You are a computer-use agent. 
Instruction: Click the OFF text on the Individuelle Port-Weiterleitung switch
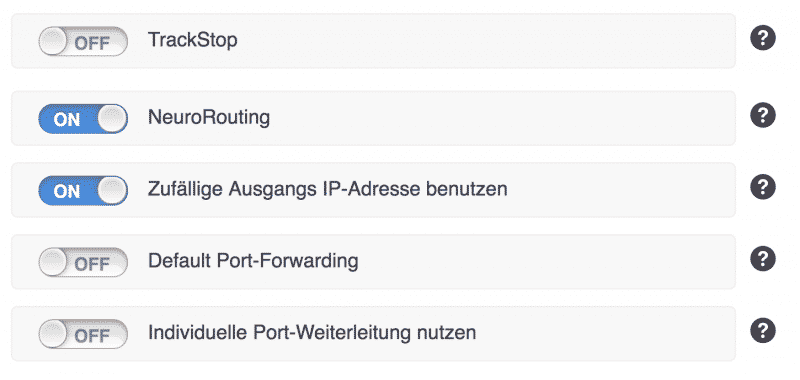(x=92, y=336)
